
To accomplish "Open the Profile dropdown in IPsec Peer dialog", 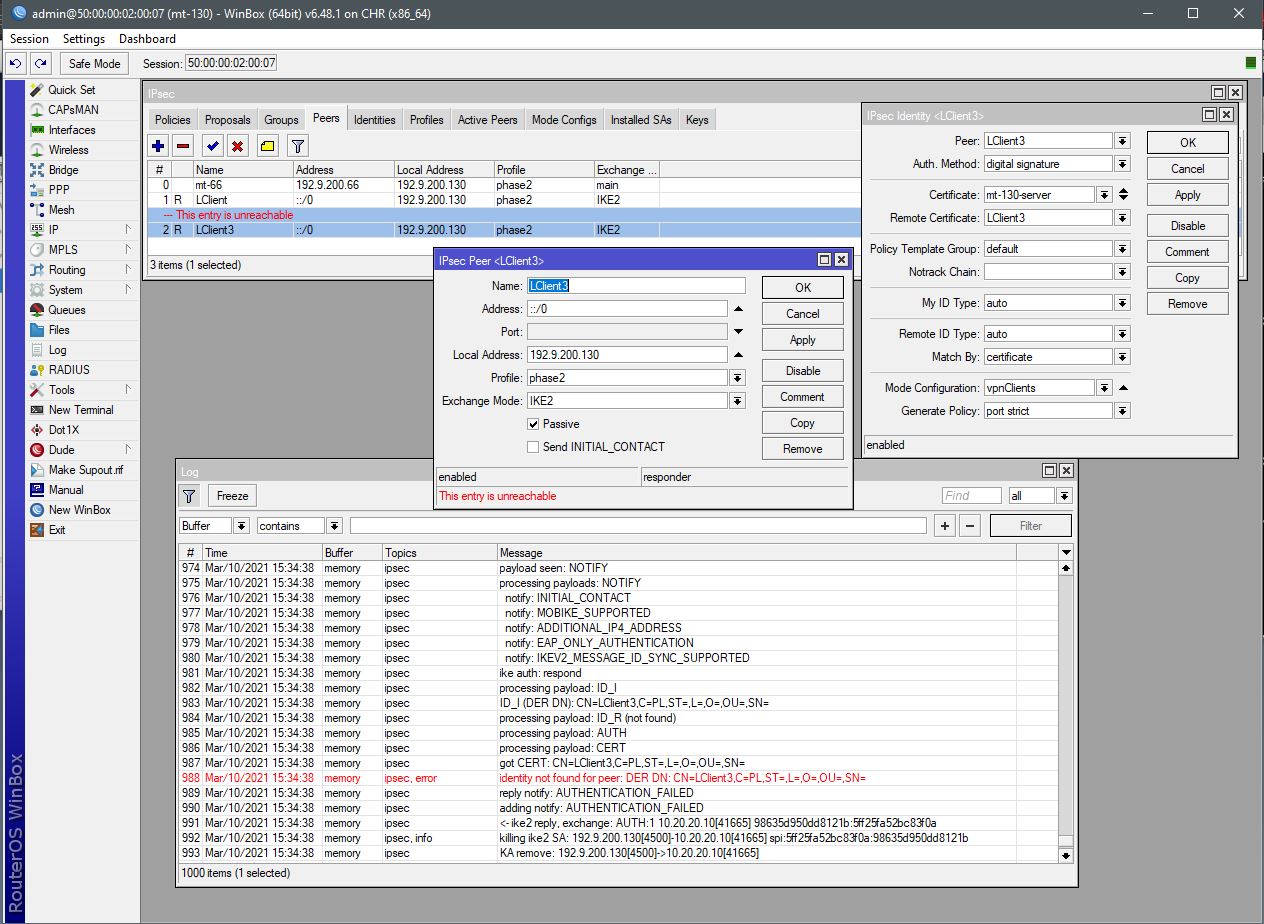I will coord(738,378).
